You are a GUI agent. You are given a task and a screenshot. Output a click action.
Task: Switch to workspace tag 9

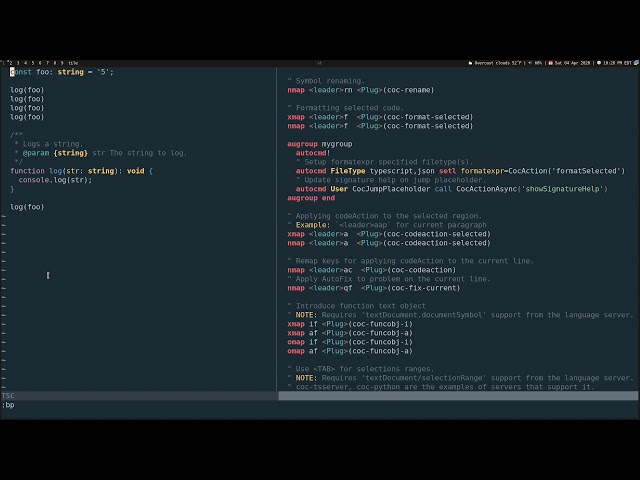[62, 63]
